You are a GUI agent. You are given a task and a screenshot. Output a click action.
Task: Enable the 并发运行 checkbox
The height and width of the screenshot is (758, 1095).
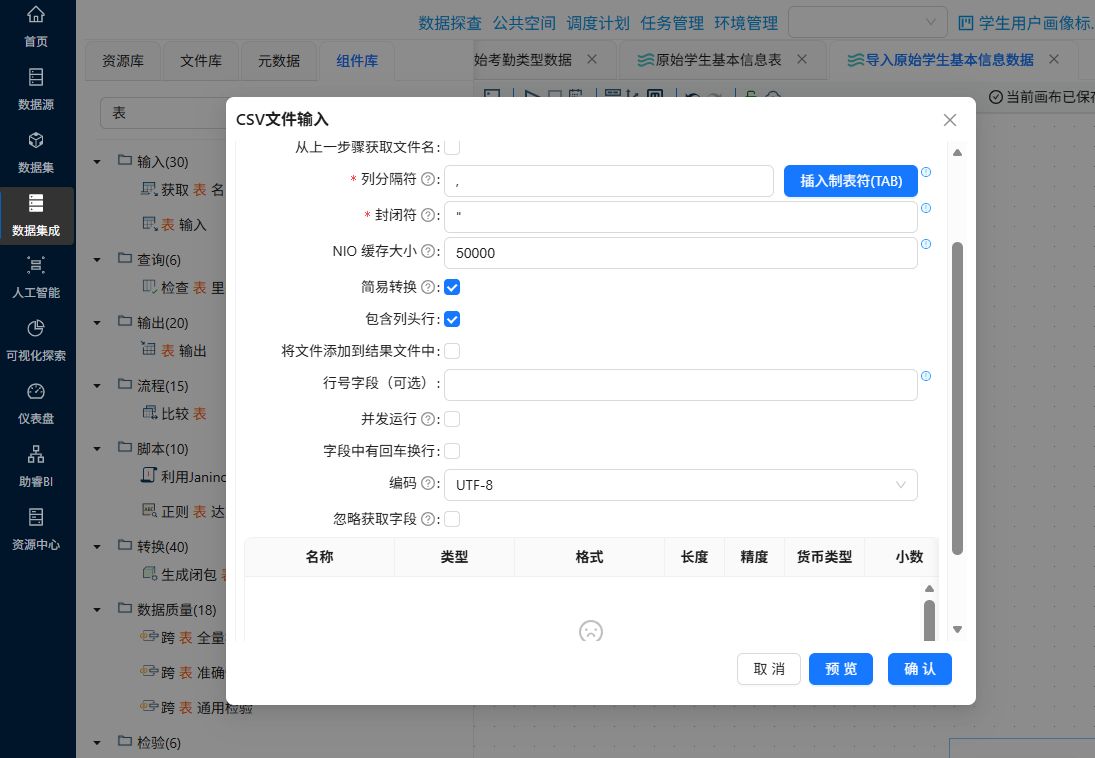pos(452,419)
